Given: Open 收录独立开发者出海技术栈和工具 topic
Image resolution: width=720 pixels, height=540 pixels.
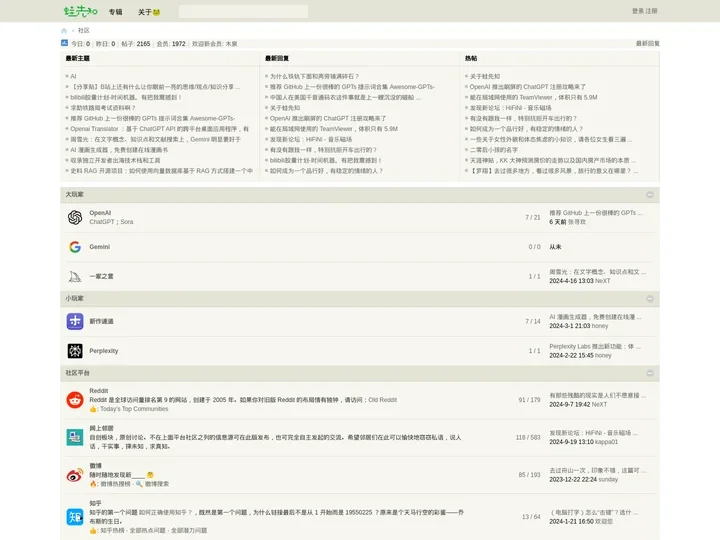Looking at the screenshot, I should tap(115, 161).
